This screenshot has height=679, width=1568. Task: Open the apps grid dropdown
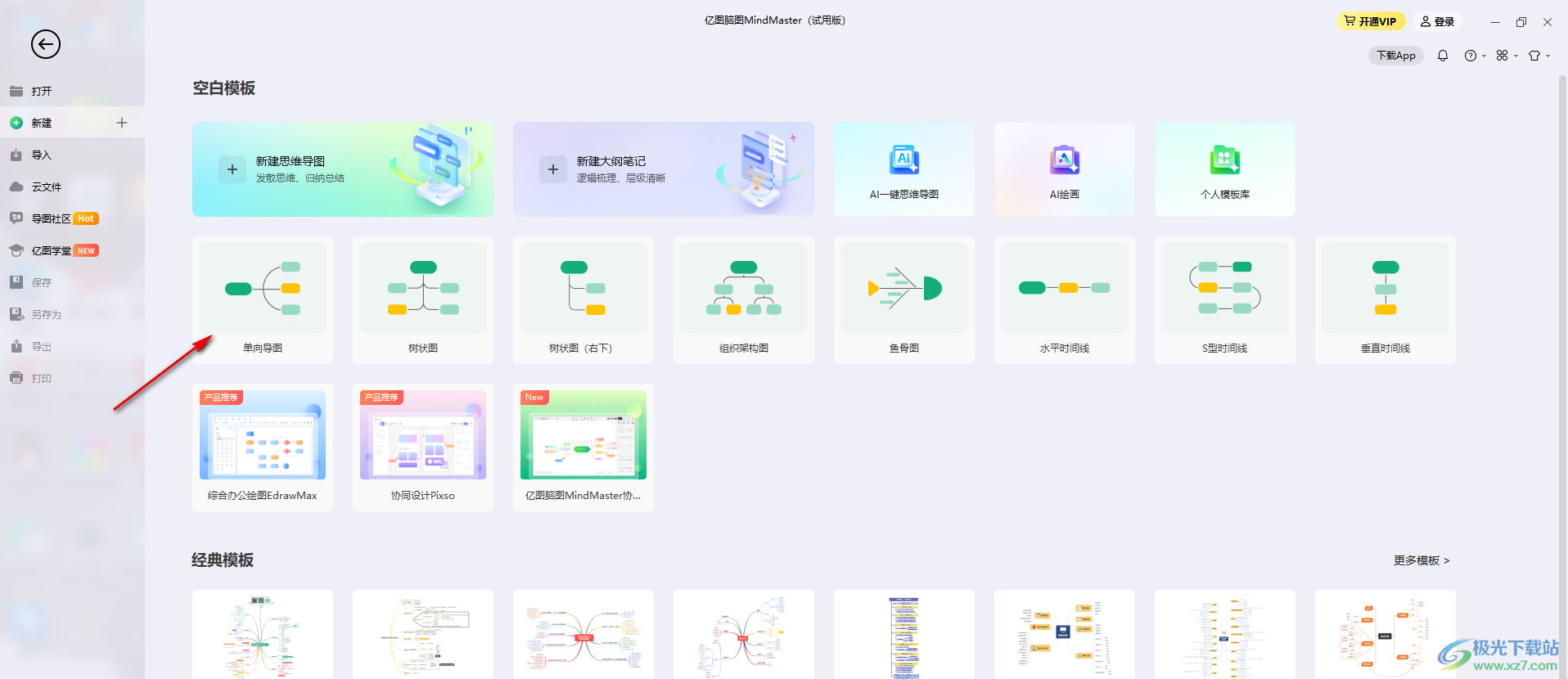[1507, 56]
